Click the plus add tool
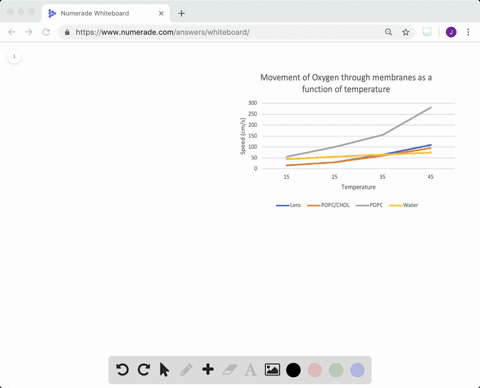This screenshot has width=480, height=388. pos(208,370)
